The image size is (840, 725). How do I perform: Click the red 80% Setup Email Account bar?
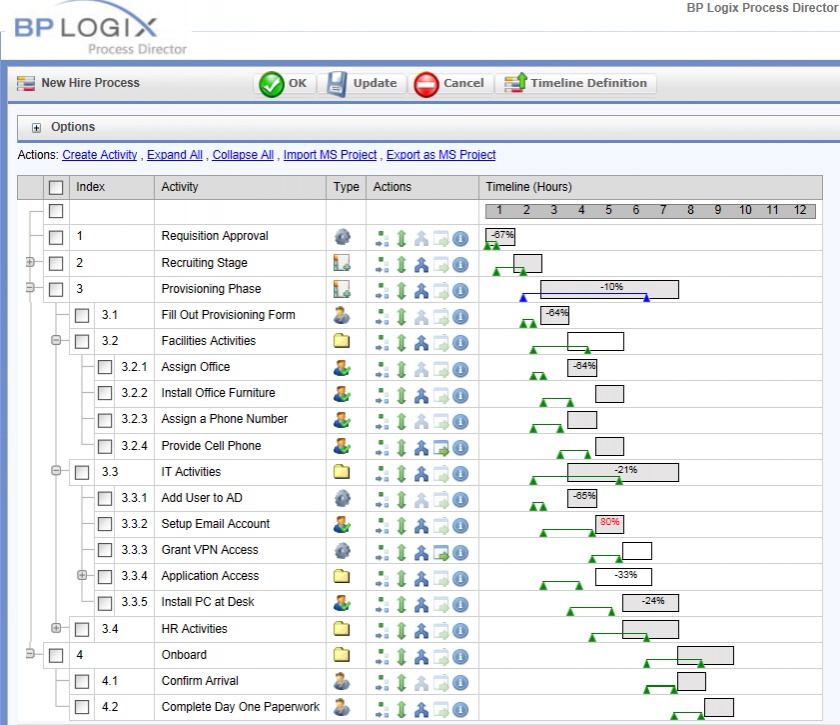pos(610,524)
